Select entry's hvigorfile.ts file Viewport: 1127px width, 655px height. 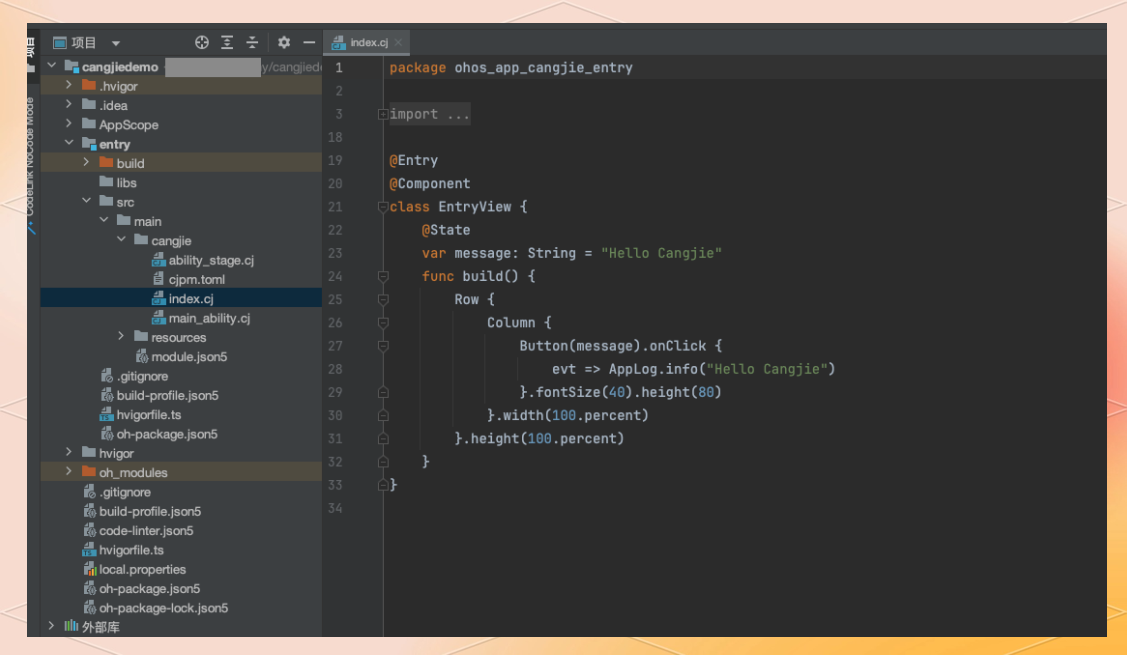(x=140, y=415)
